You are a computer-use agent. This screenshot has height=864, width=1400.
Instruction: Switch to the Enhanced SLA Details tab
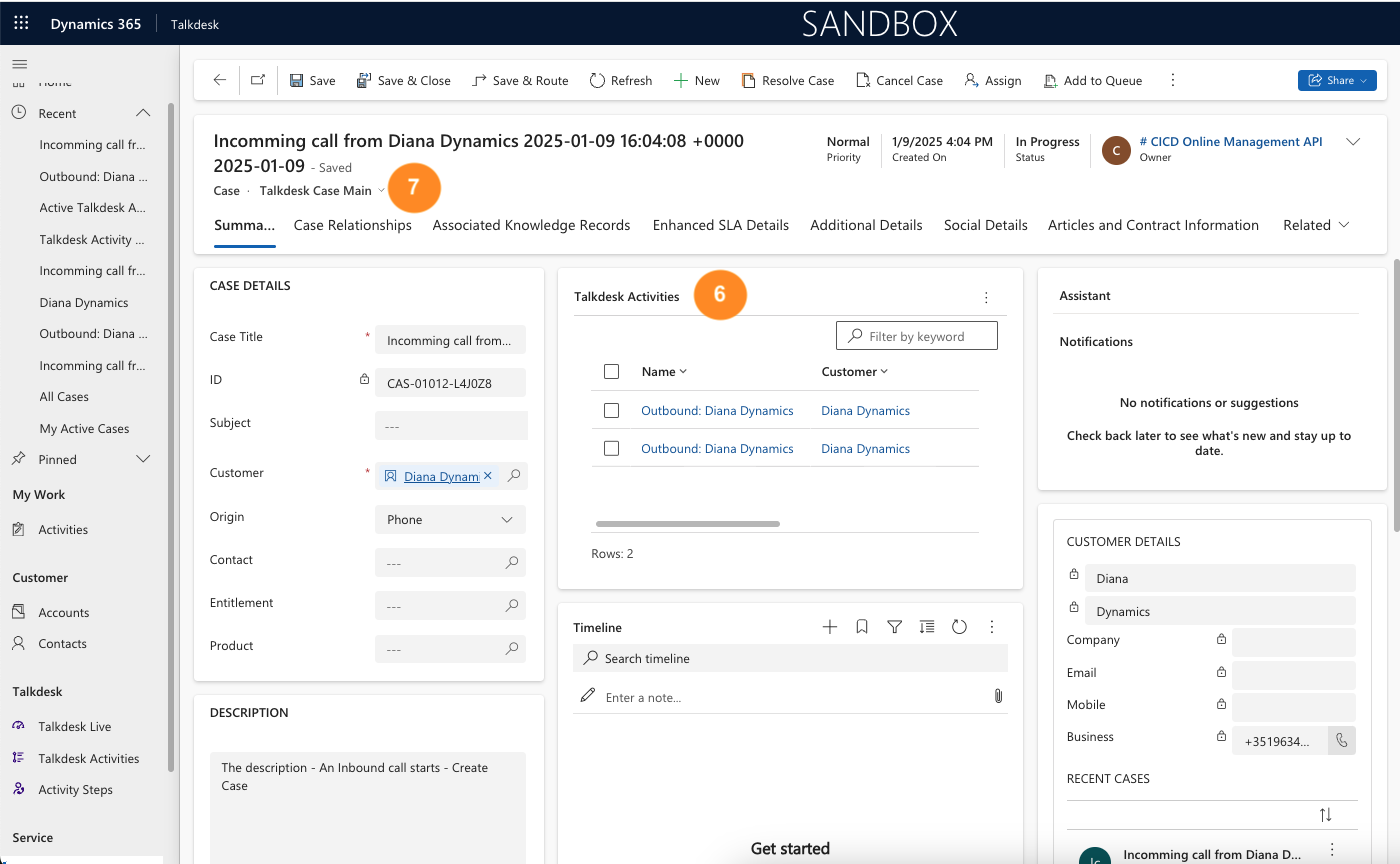tap(721, 225)
